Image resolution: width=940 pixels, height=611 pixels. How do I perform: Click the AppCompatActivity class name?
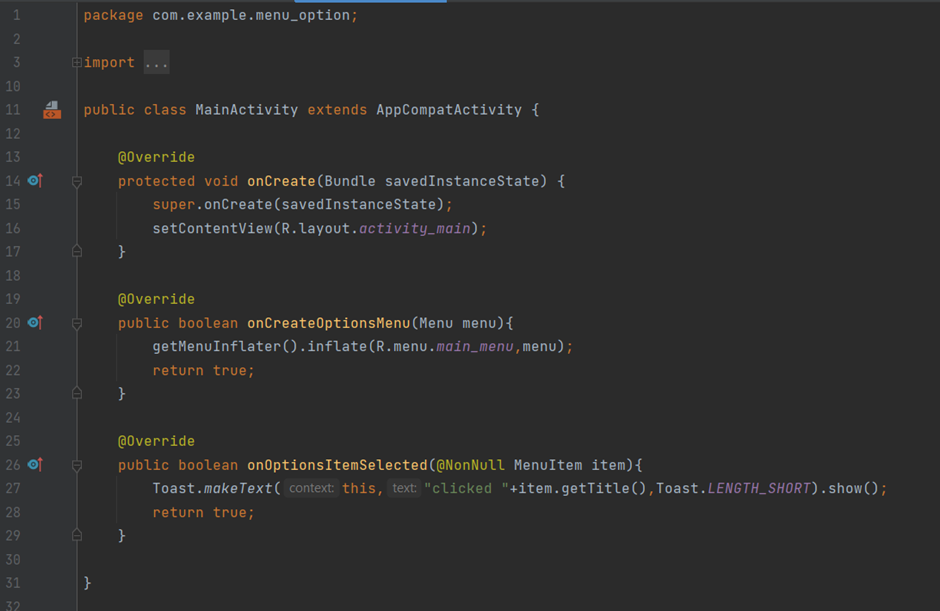448,110
